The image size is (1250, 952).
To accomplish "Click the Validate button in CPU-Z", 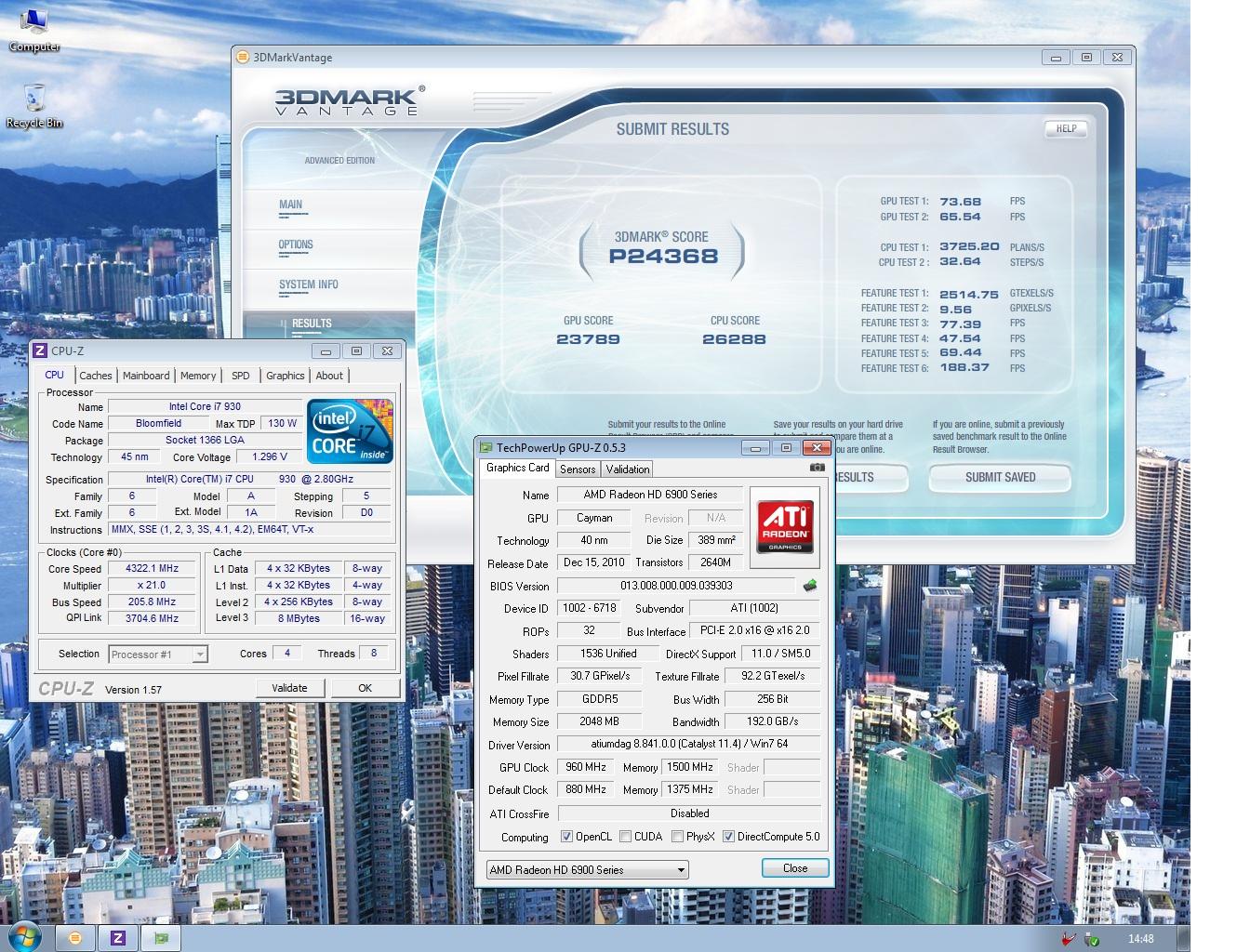I will (x=289, y=688).
